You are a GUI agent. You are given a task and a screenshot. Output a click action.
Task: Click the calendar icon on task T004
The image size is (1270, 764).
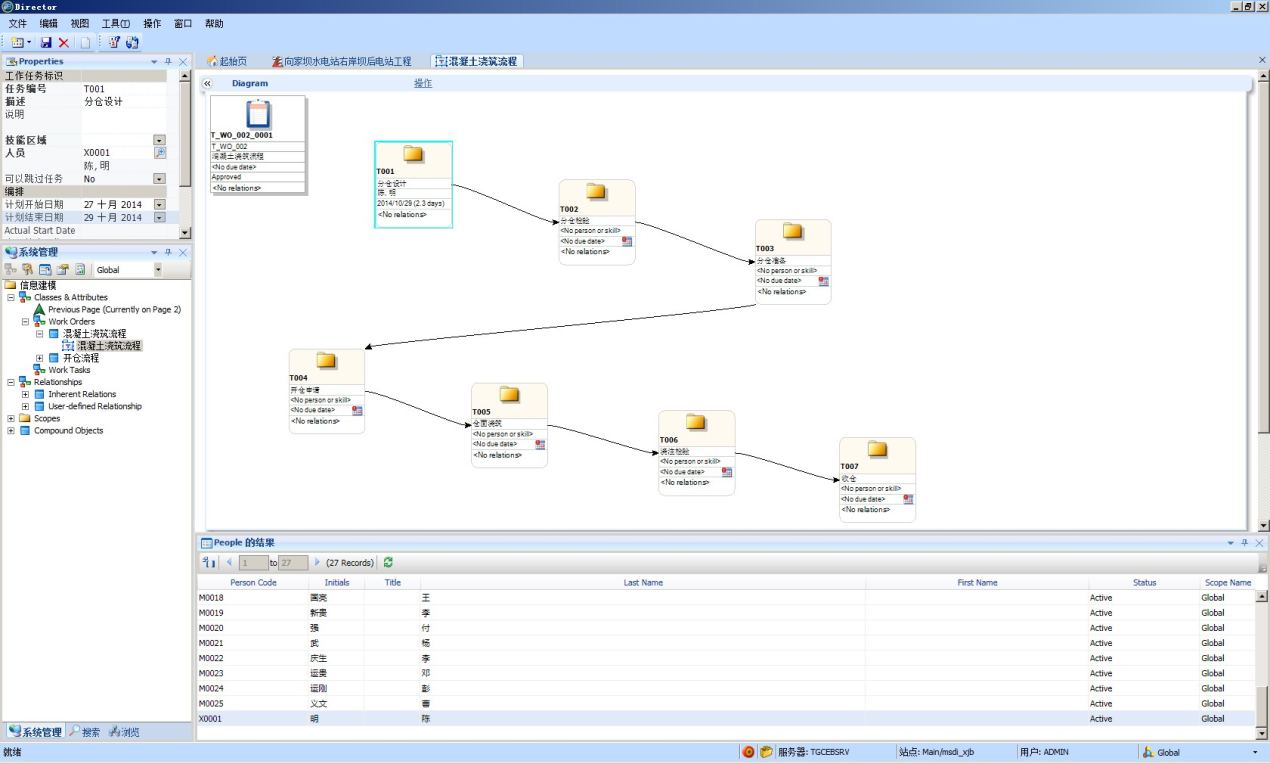(357, 410)
